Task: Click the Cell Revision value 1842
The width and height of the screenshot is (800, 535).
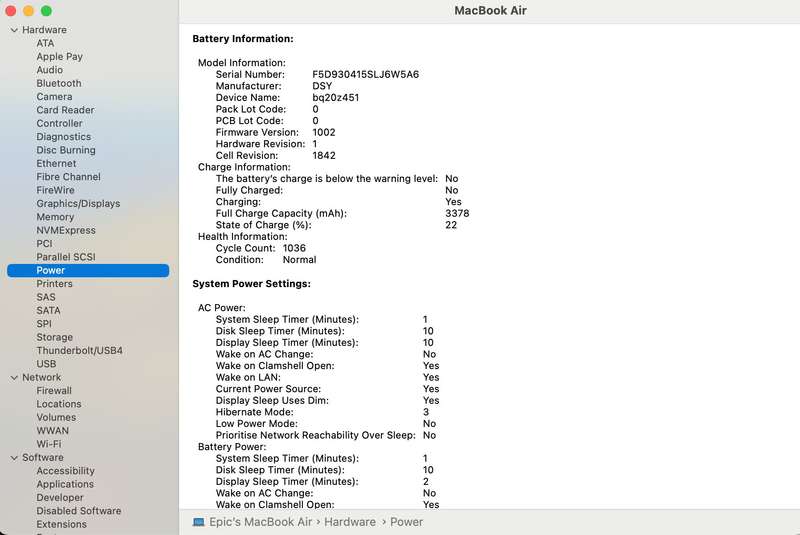Action: point(324,156)
